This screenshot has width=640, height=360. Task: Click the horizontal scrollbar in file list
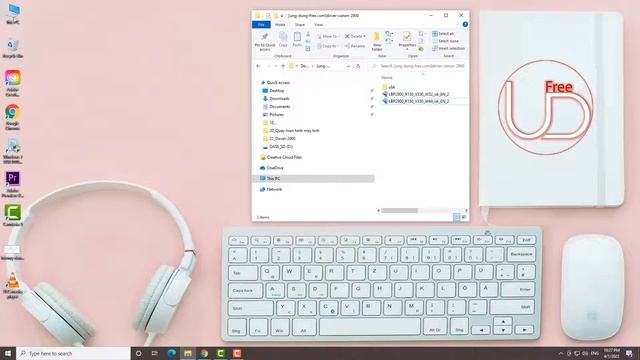click(x=400, y=211)
